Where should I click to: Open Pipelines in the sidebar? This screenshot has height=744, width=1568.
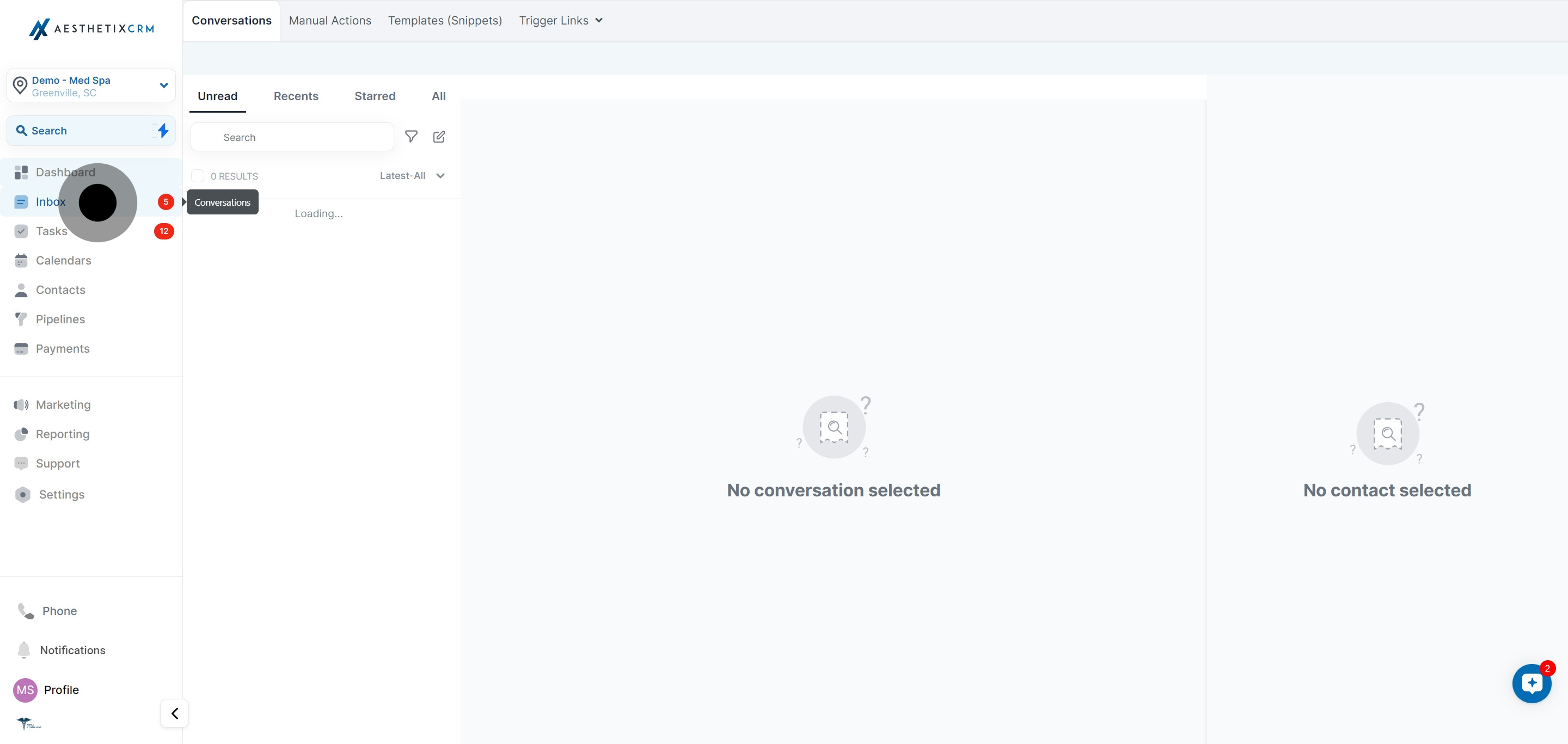[60, 319]
